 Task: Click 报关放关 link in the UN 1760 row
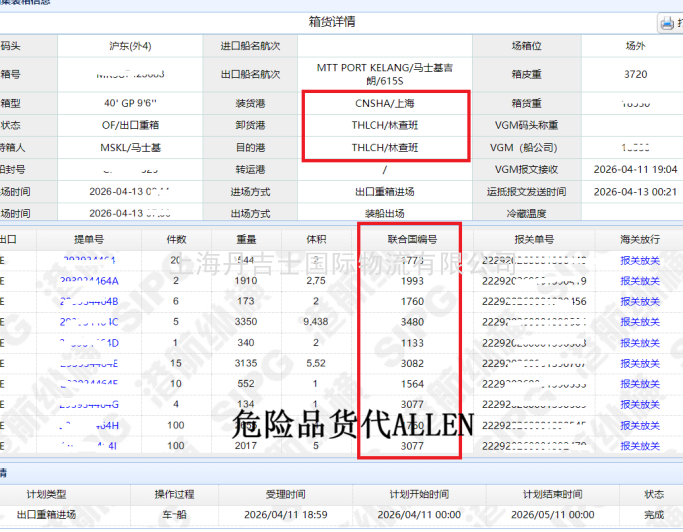coord(640,301)
